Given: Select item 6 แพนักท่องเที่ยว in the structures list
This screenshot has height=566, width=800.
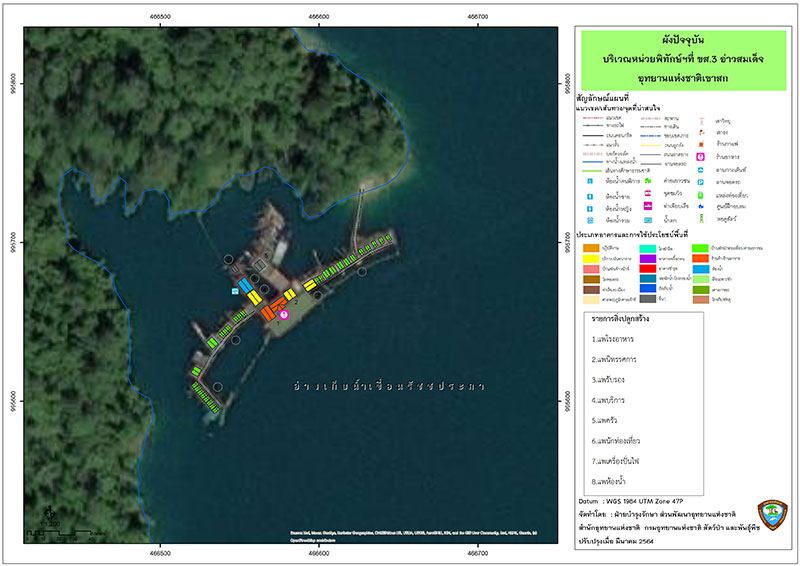Looking at the screenshot, I should coord(615,440).
